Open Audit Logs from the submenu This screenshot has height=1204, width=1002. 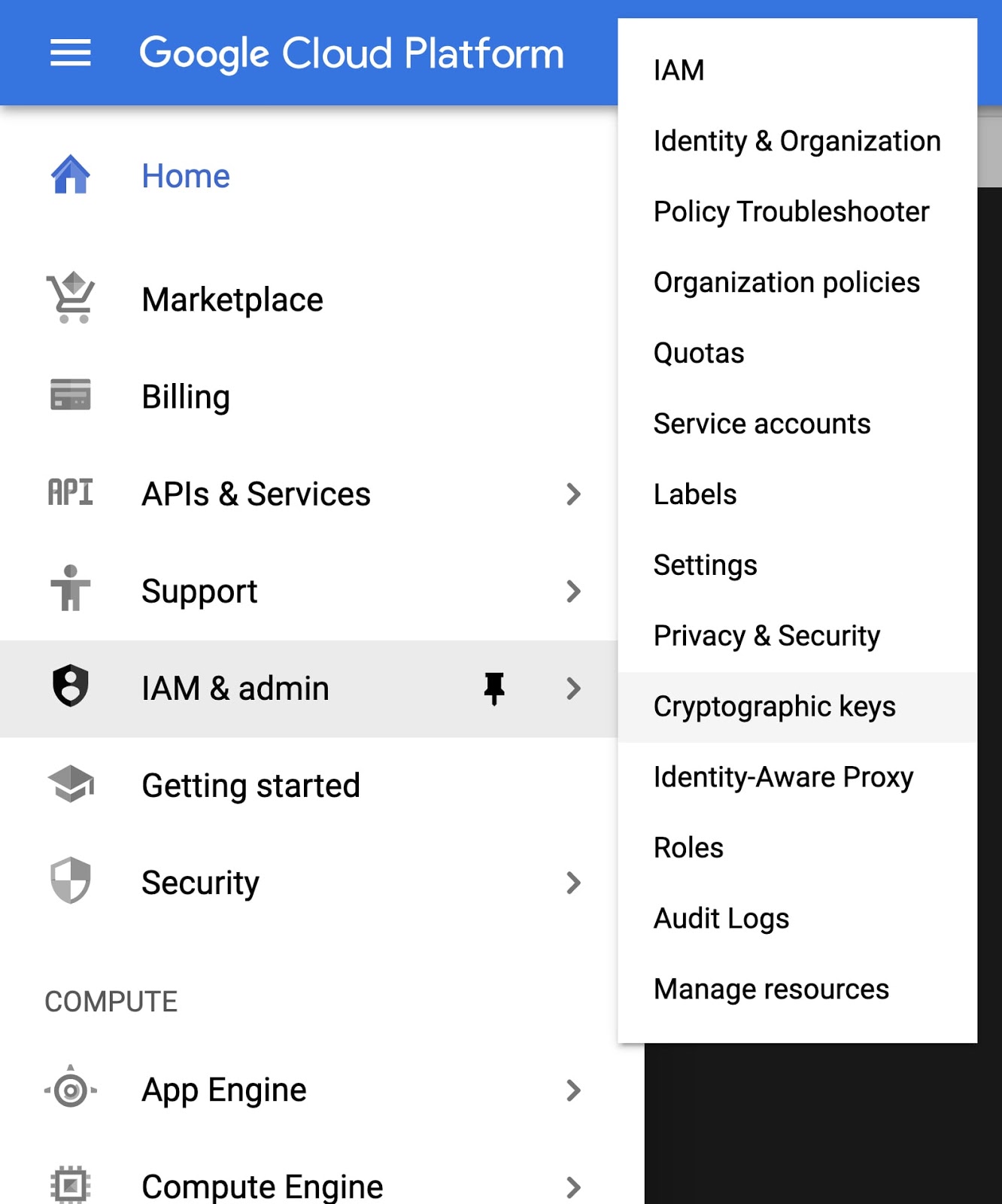point(721,918)
